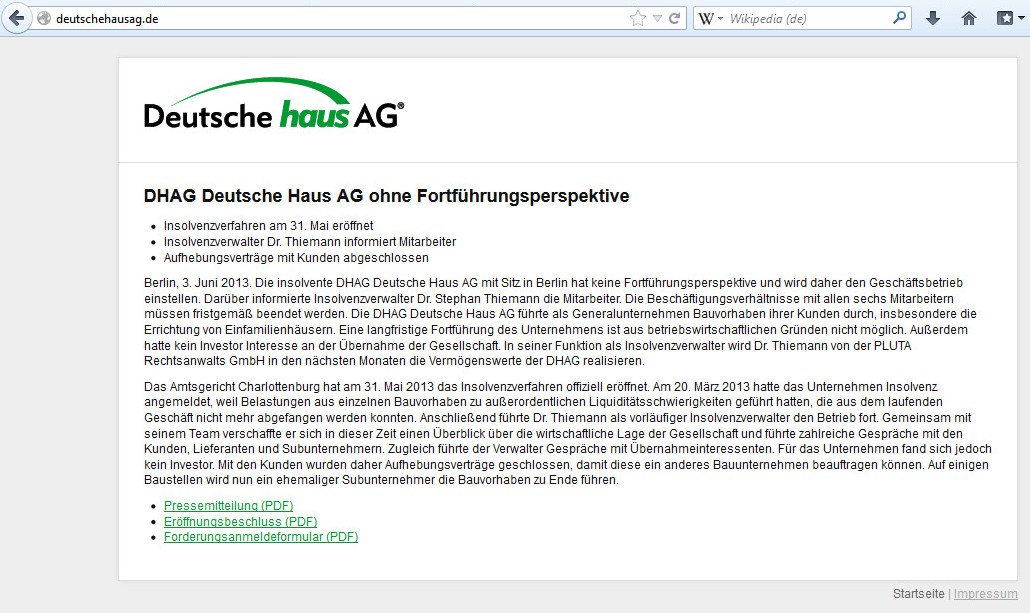Click bullet 'Aufhebungsverträge mit Kunden abgeschlossen'

[x=296, y=258]
